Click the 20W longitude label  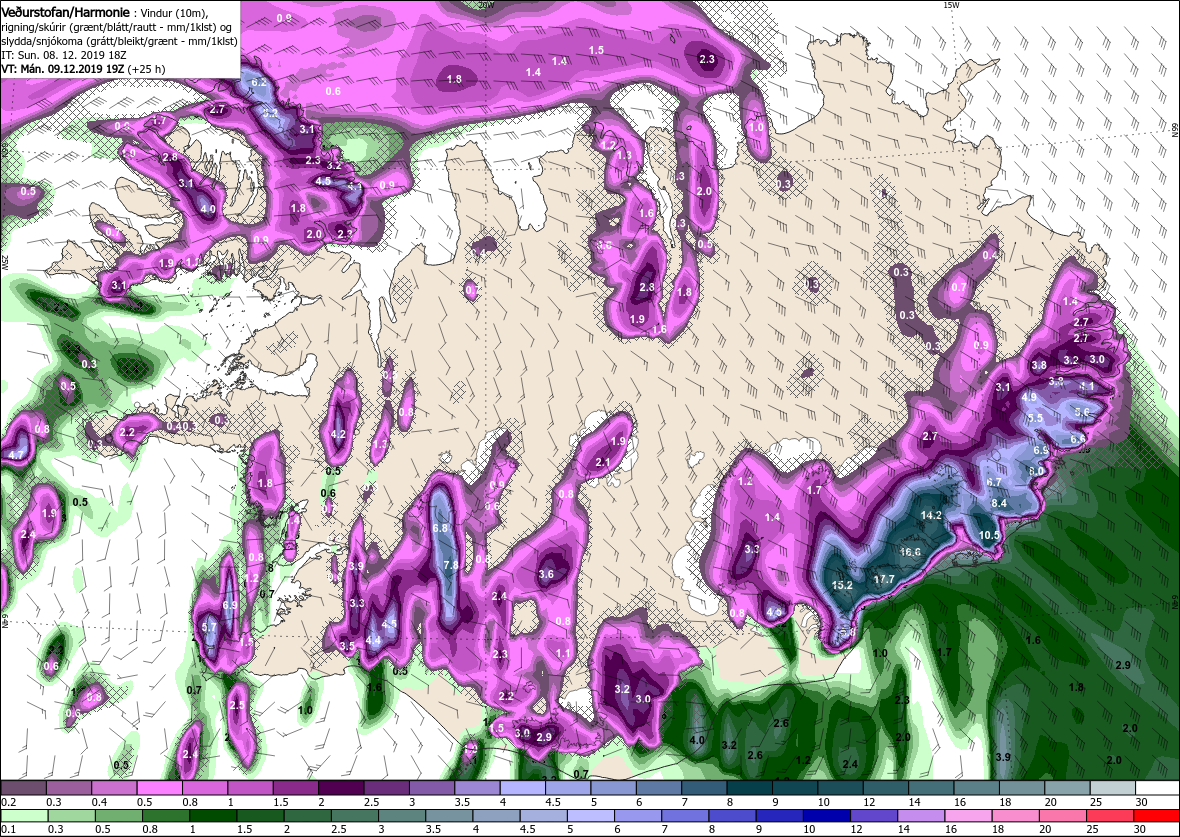tap(486, 5)
